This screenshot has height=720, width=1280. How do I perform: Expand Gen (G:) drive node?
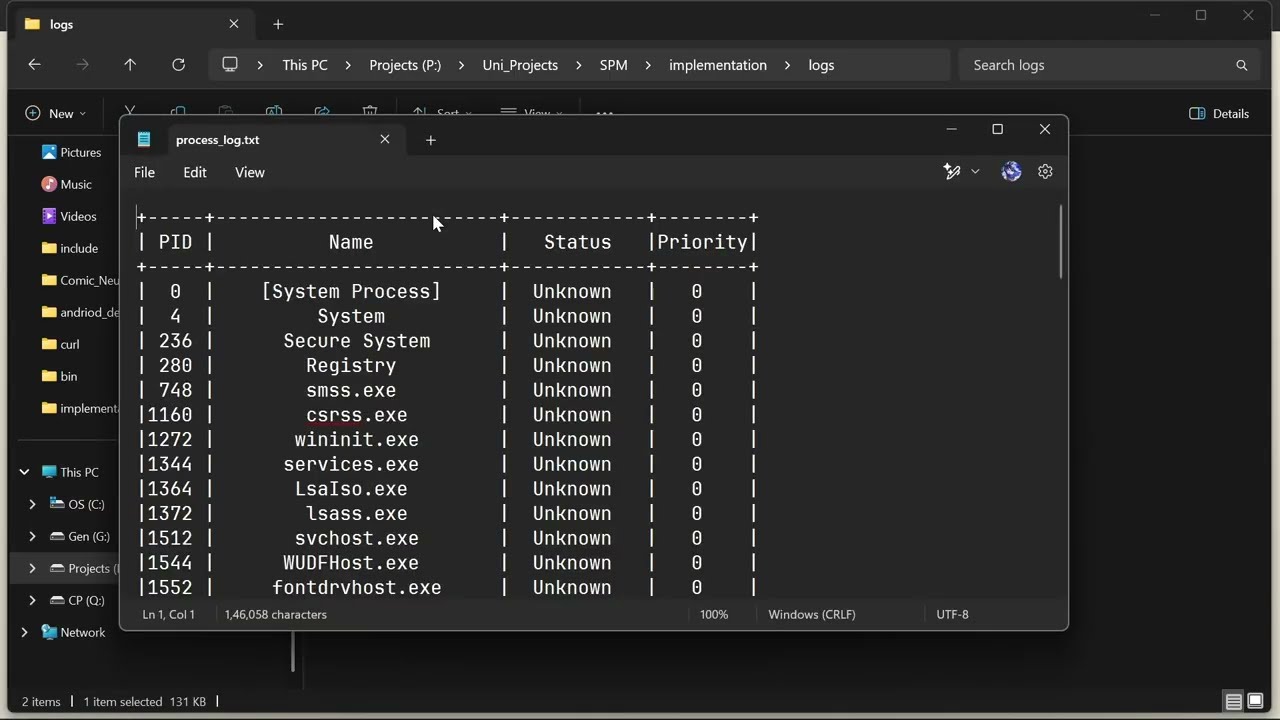tap(32, 536)
